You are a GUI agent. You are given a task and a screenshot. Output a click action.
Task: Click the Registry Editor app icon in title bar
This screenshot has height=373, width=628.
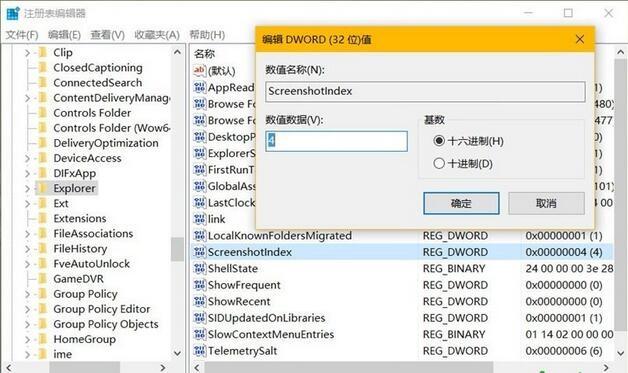[x=13, y=13]
